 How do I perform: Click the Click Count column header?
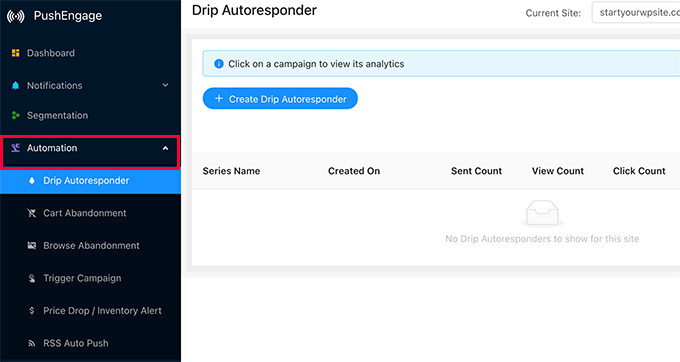(x=639, y=171)
